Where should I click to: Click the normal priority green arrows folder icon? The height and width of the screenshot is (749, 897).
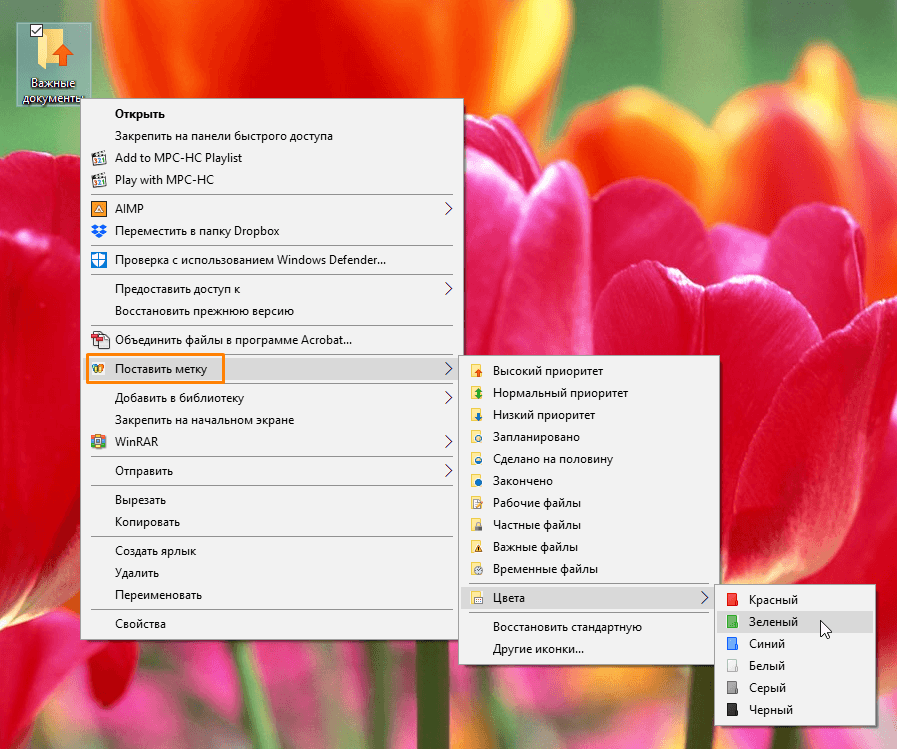(477, 393)
